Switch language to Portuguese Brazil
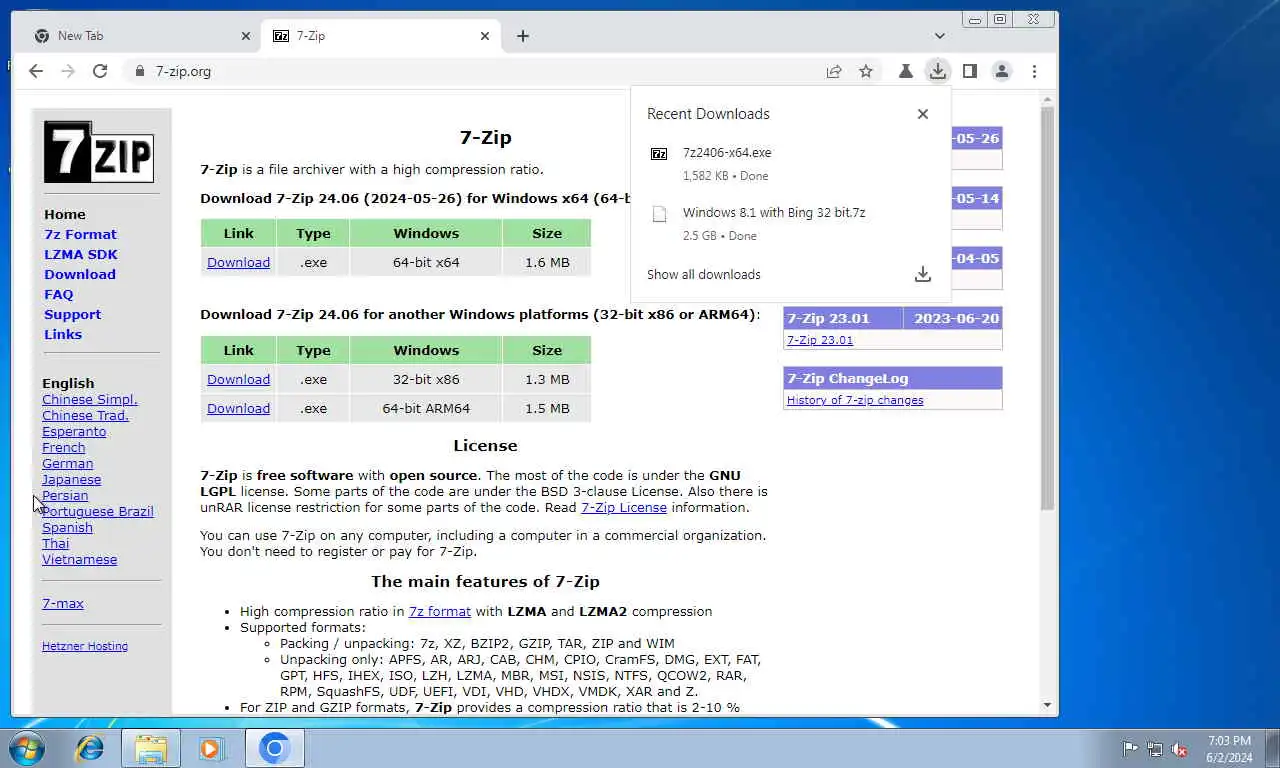Screen dimensions: 1280x768 point(97,512)
